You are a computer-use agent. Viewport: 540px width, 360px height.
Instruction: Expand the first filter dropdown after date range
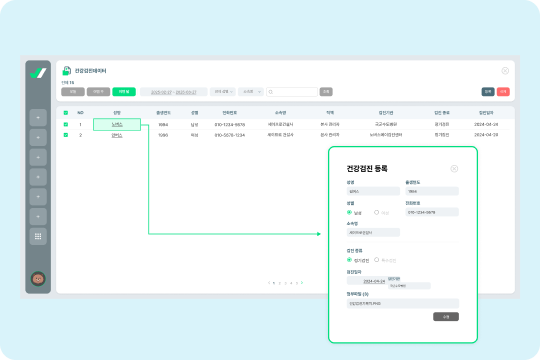[223, 92]
